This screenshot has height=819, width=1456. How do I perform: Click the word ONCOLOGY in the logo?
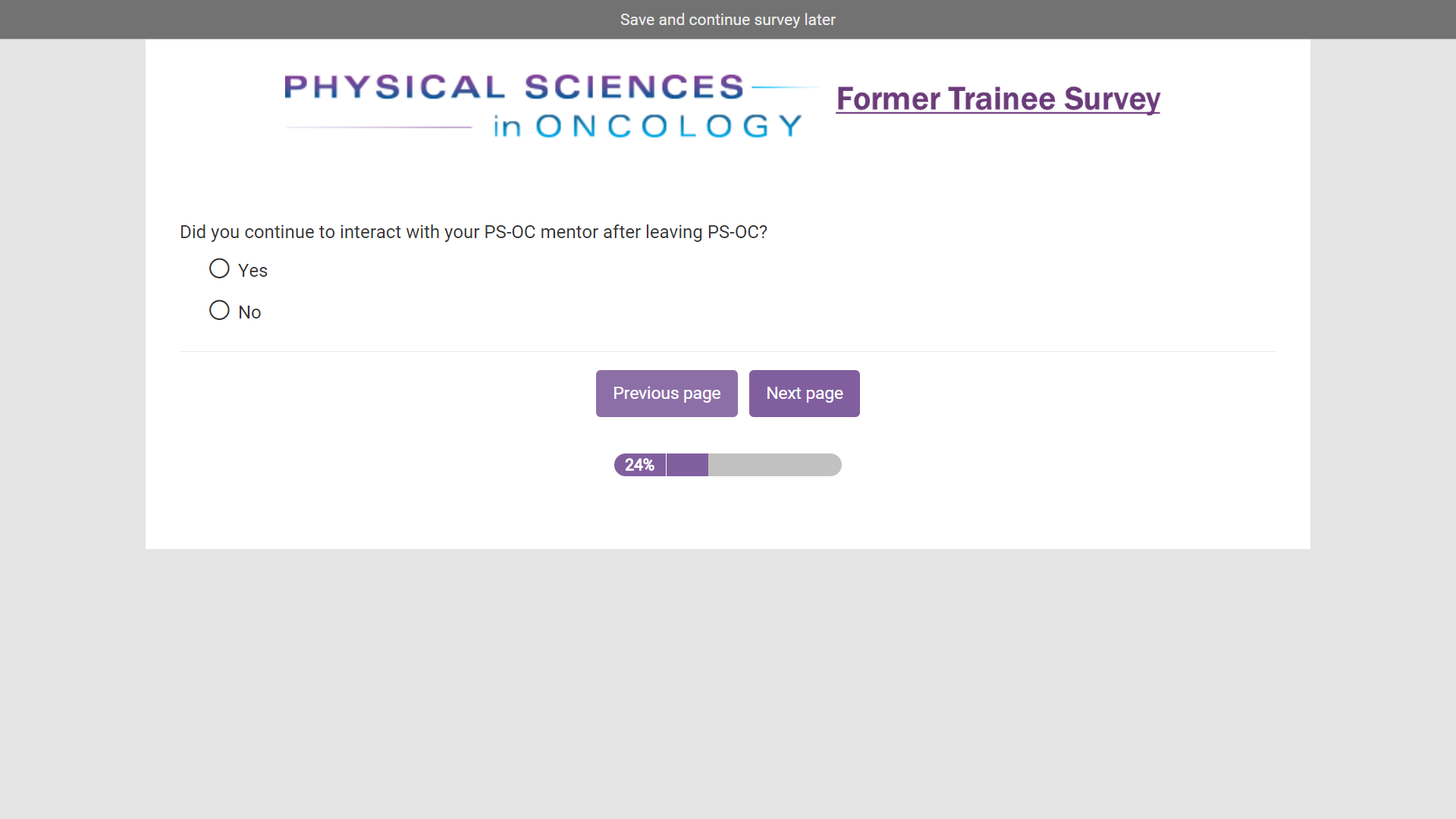click(x=669, y=126)
